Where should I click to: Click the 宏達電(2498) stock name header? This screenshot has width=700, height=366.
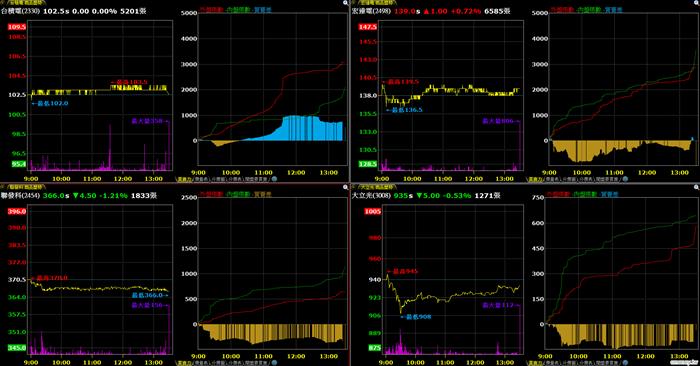371,11
